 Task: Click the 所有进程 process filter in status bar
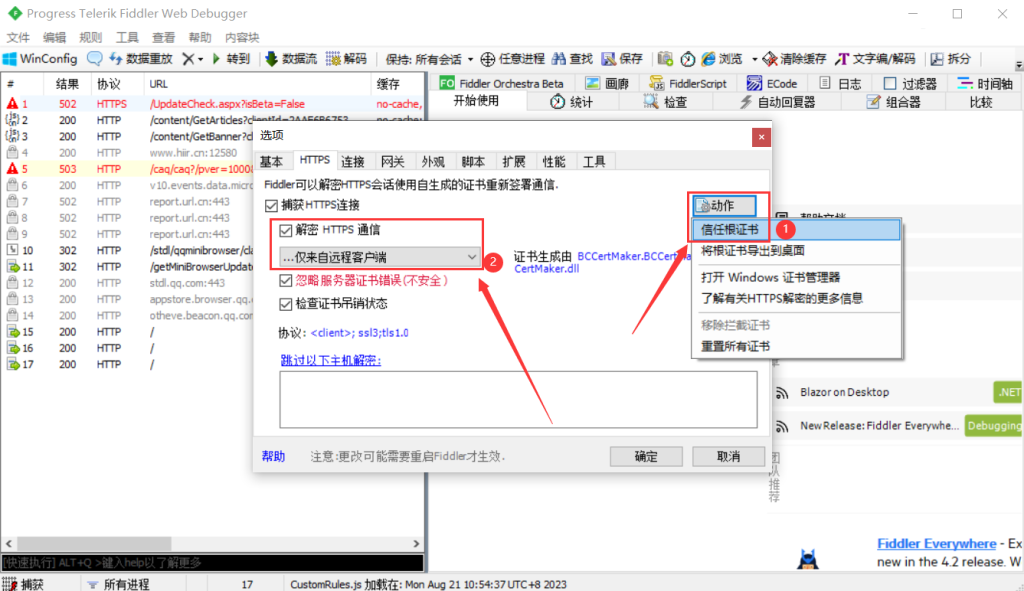119,584
